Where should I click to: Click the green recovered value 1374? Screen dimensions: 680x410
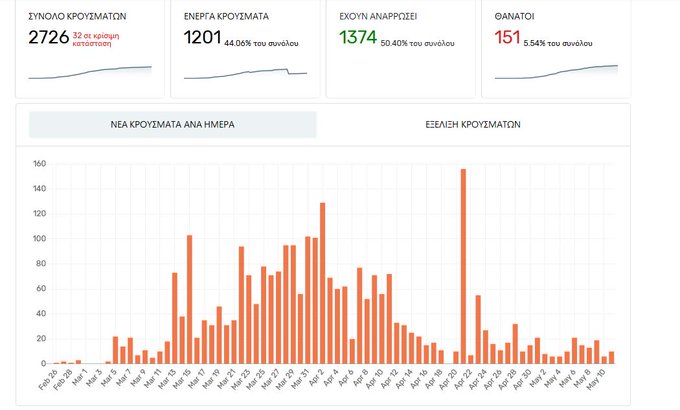click(358, 37)
